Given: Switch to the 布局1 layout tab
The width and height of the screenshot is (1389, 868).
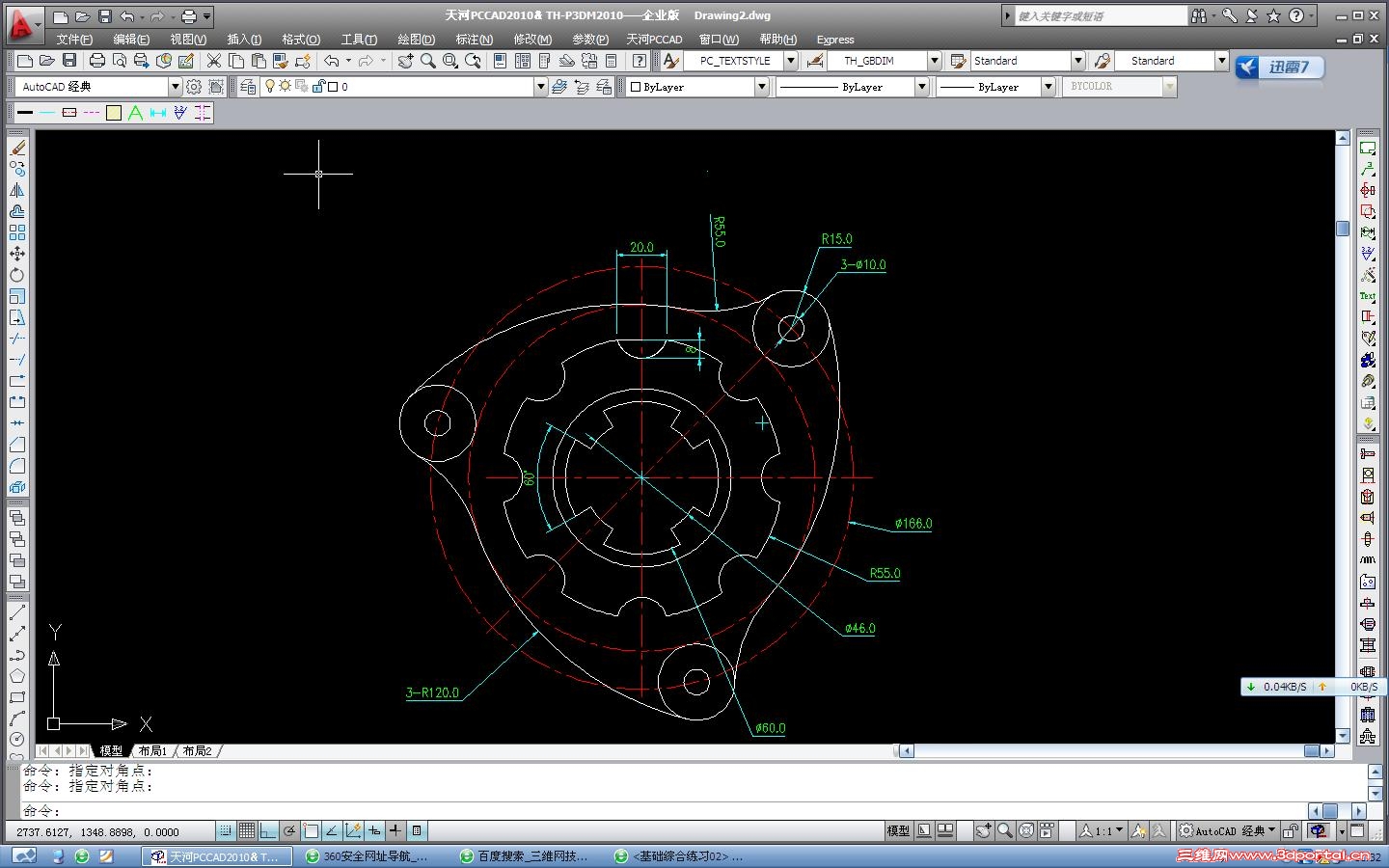Looking at the screenshot, I should [152, 750].
